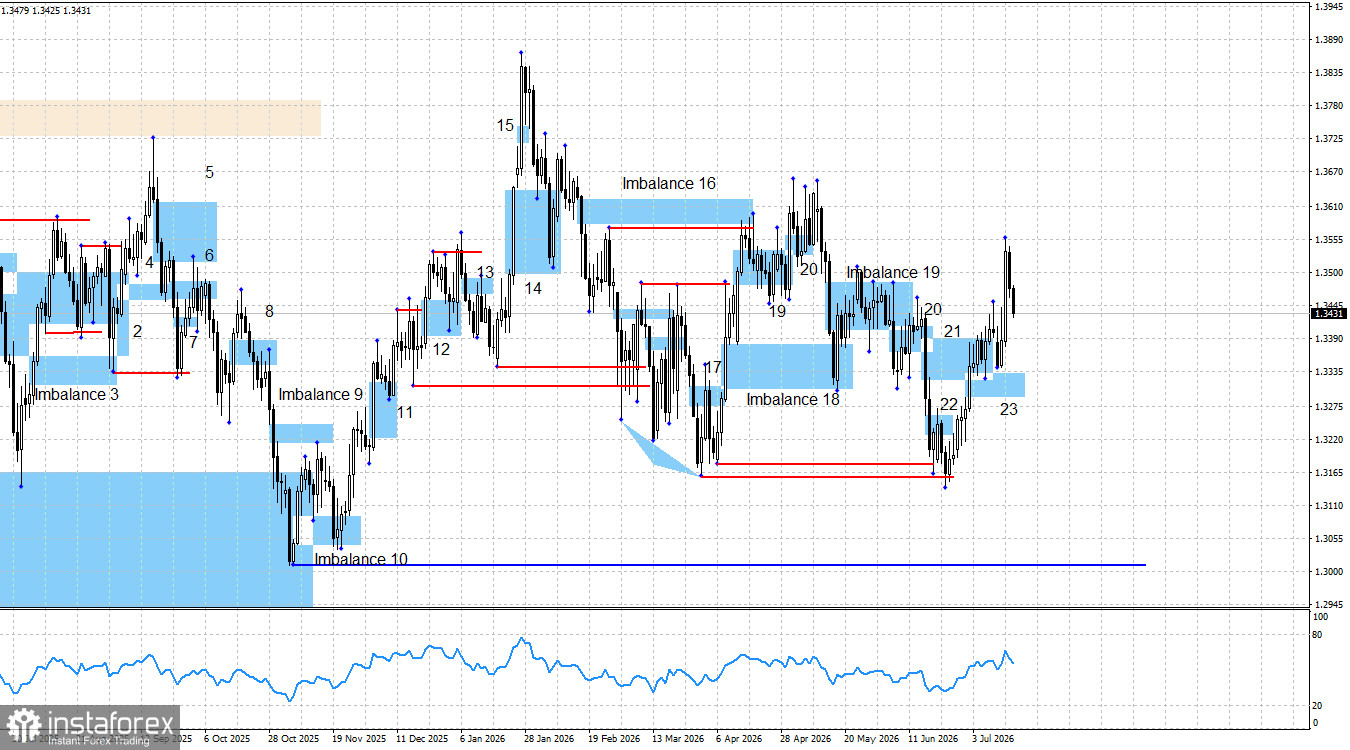Click the 1.3890 price axis label
The width and height of the screenshot is (1350, 750).
coord(1329,40)
